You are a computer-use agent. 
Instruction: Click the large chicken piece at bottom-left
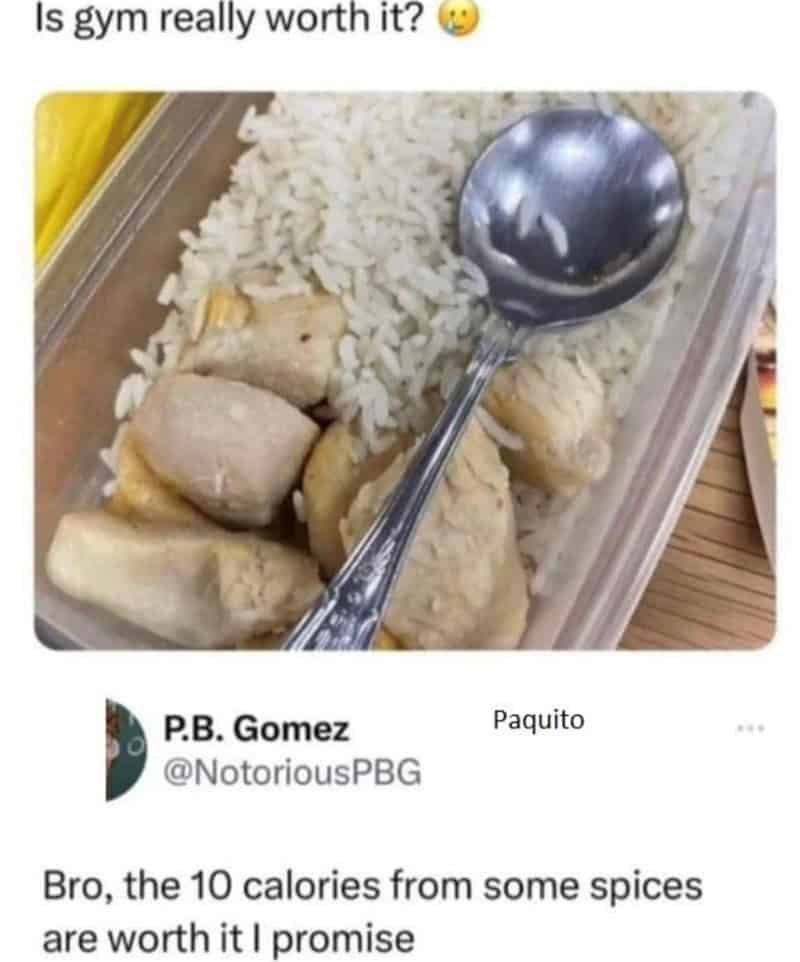(184, 580)
